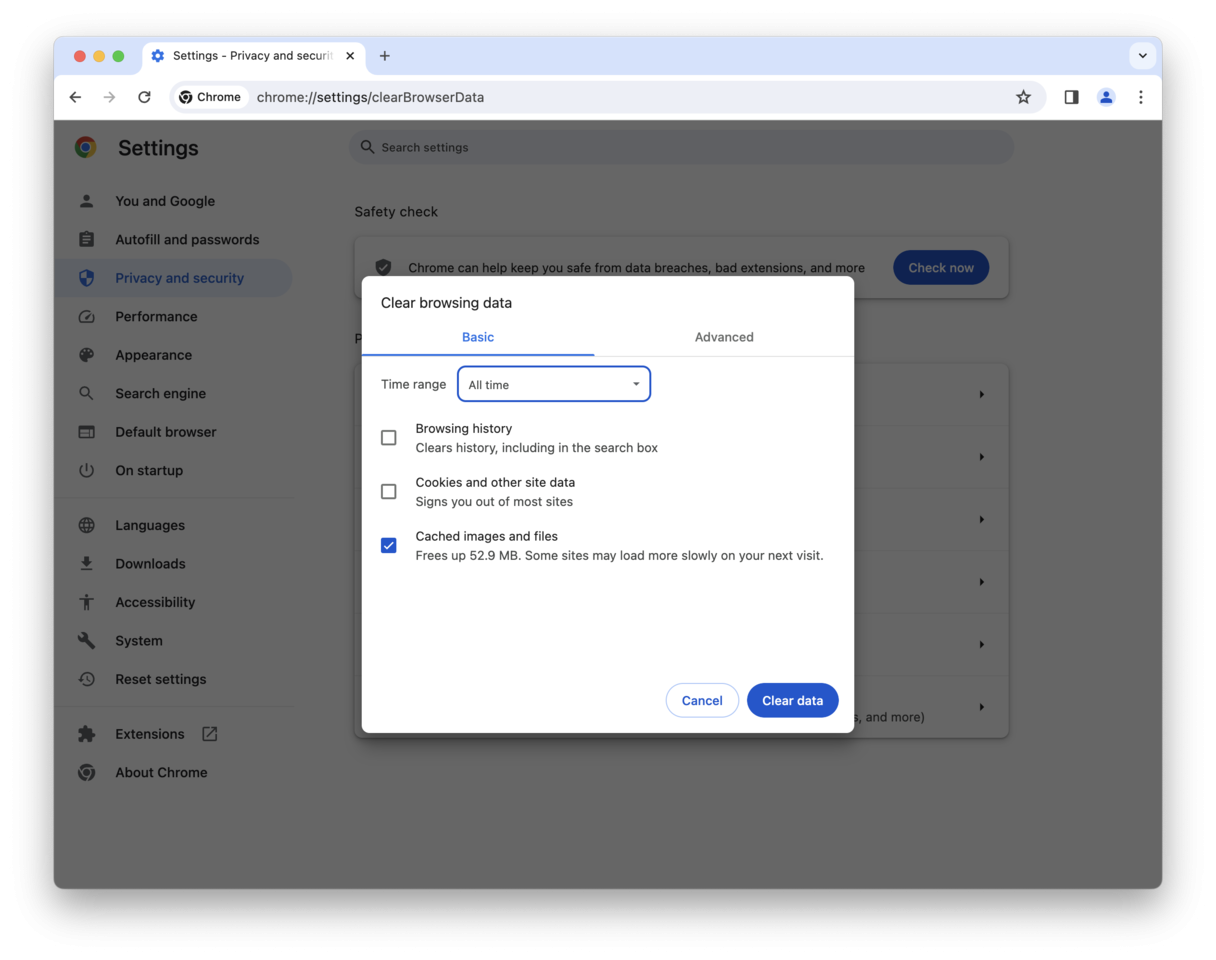Open the Time range dropdown

[x=554, y=384]
